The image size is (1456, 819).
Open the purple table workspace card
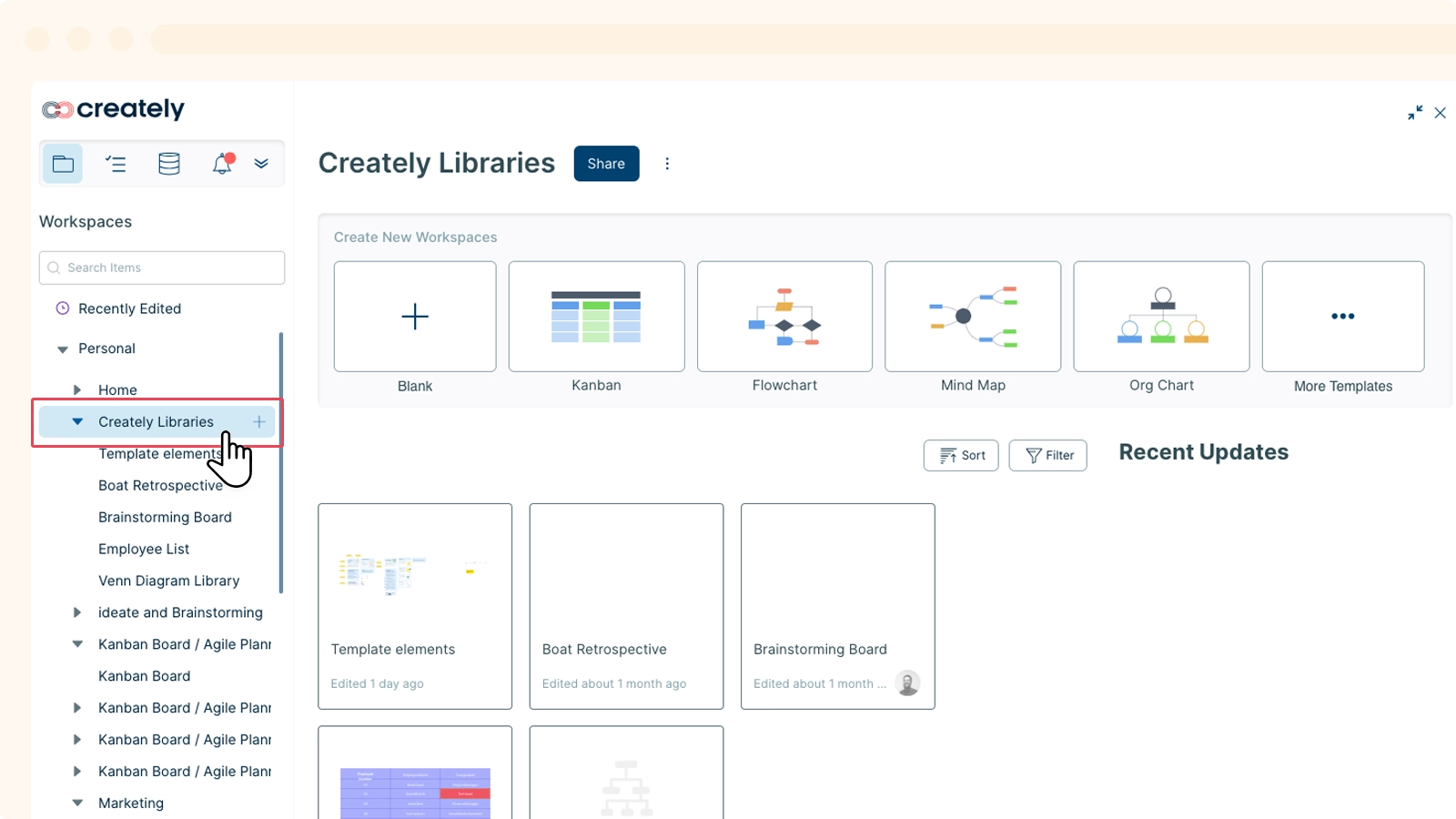click(415, 773)
